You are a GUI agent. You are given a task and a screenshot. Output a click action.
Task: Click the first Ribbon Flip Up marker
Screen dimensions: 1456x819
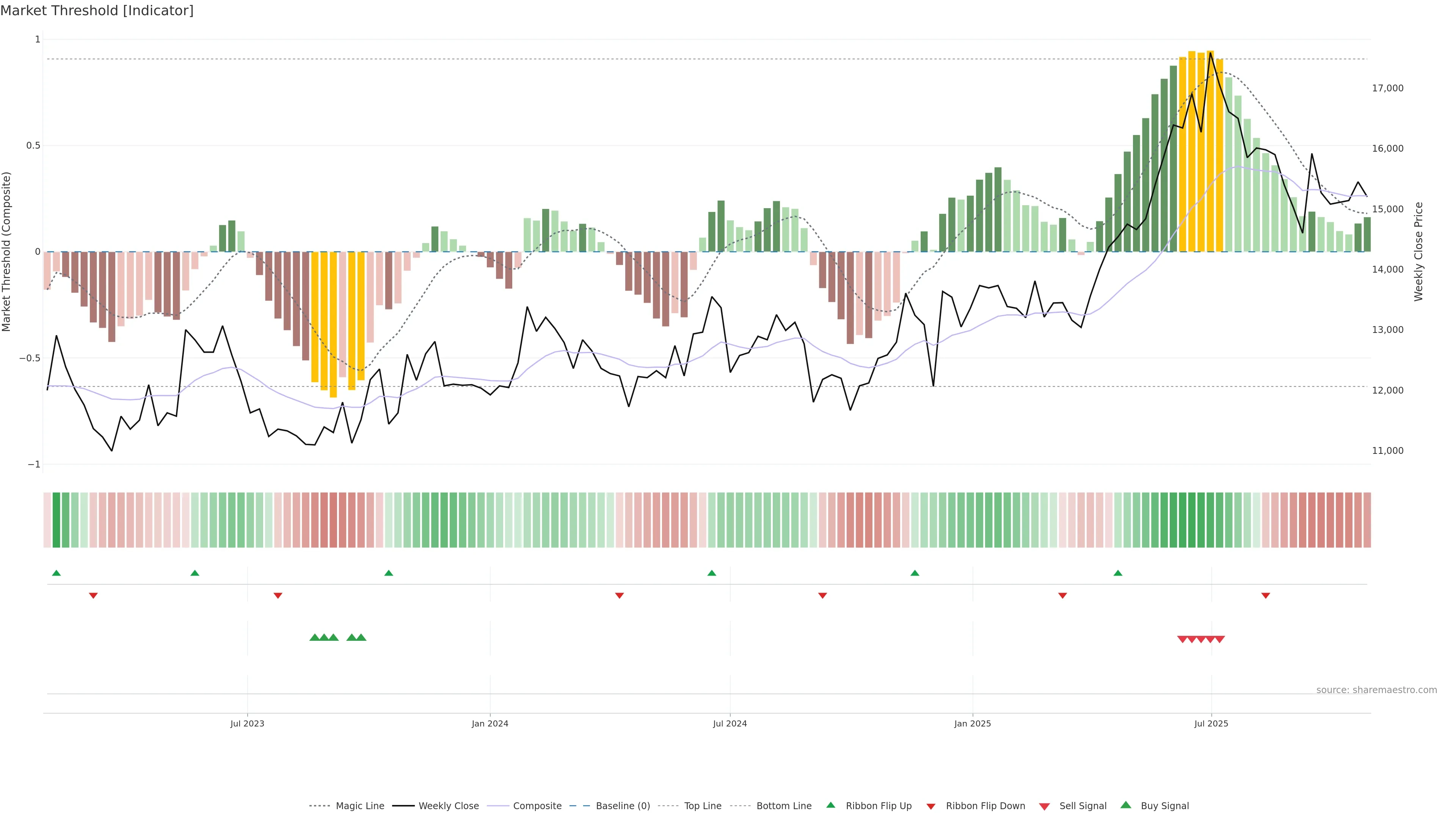56,573
